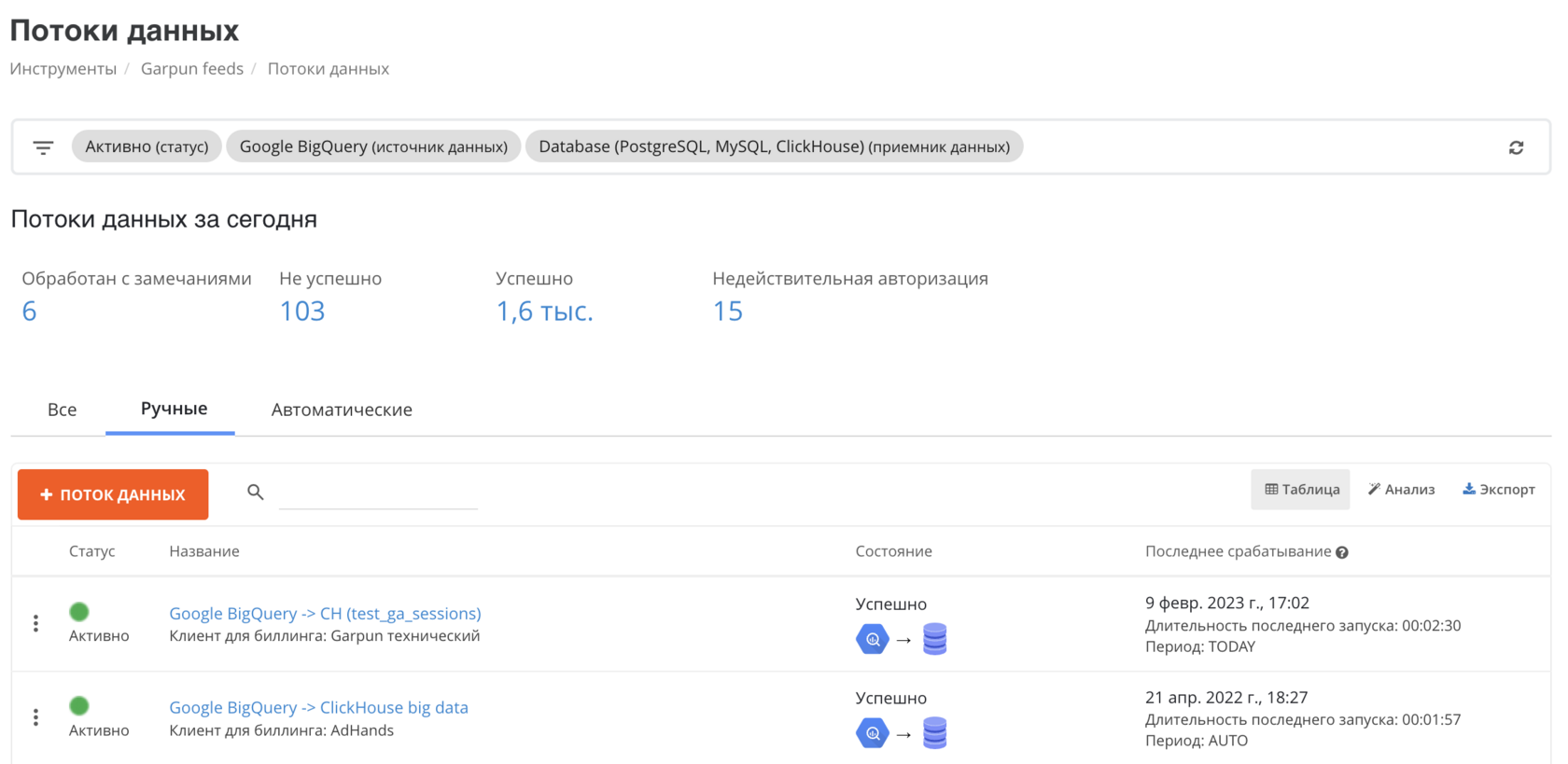Open the Google BigQuery source filter chip
The width and height of the screenshot is (1568, 764).
tap(373, 146)
